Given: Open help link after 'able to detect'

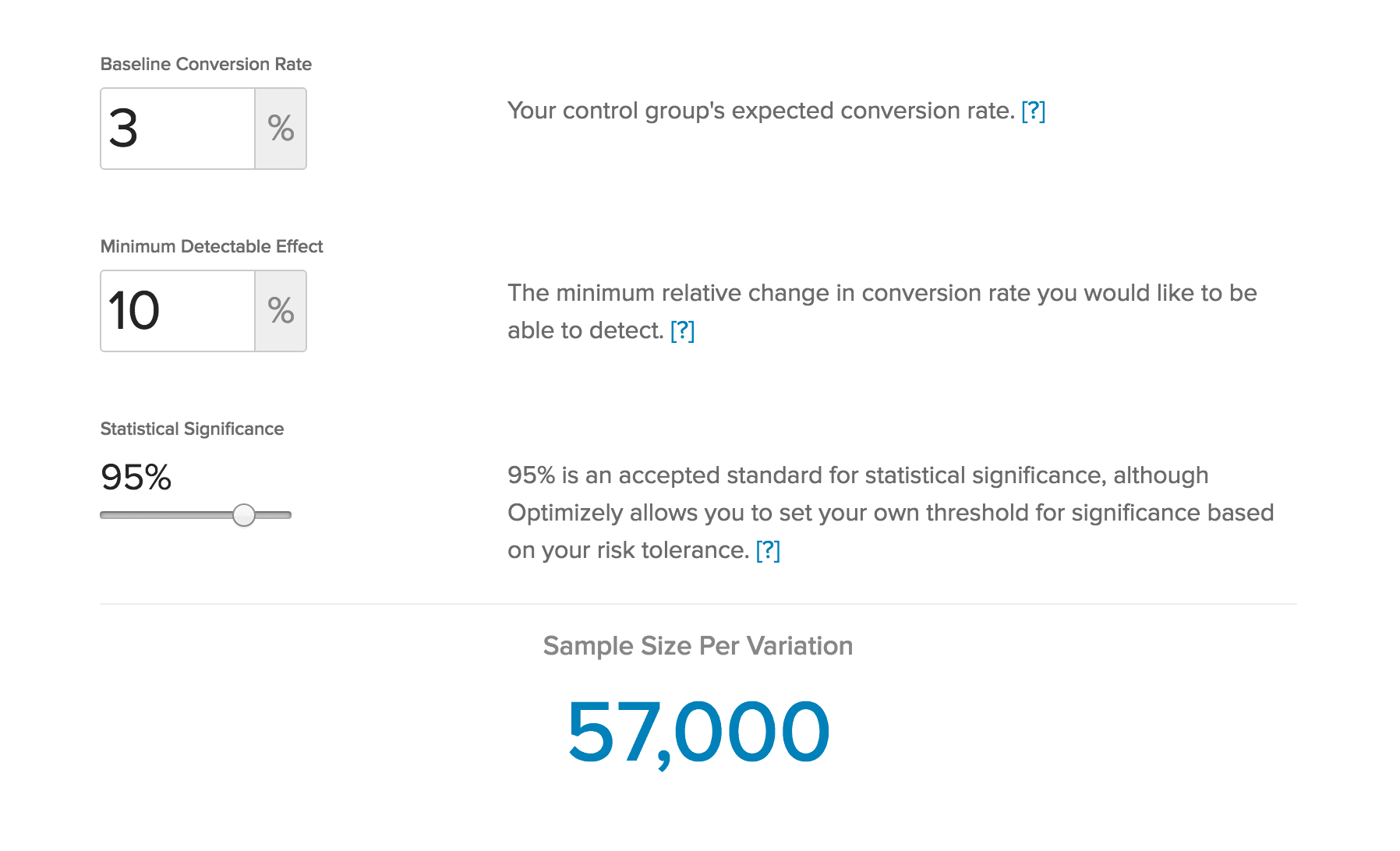Looking at the screenshot, I should (x=682, y=331).
